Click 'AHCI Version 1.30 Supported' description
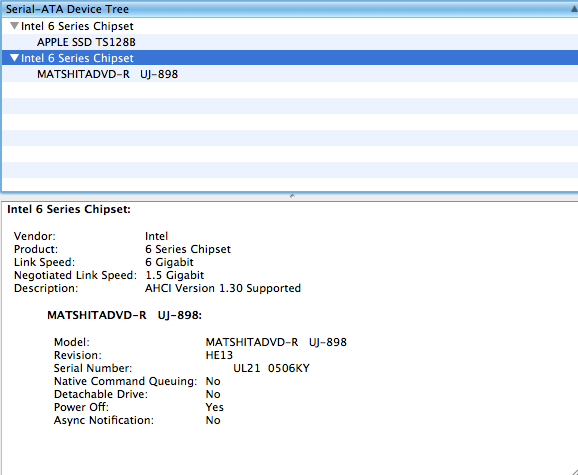578x475 pixels. pos(223,288)
